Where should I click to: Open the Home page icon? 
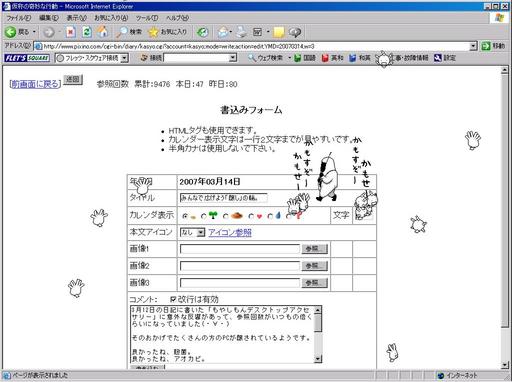(103, 32)
